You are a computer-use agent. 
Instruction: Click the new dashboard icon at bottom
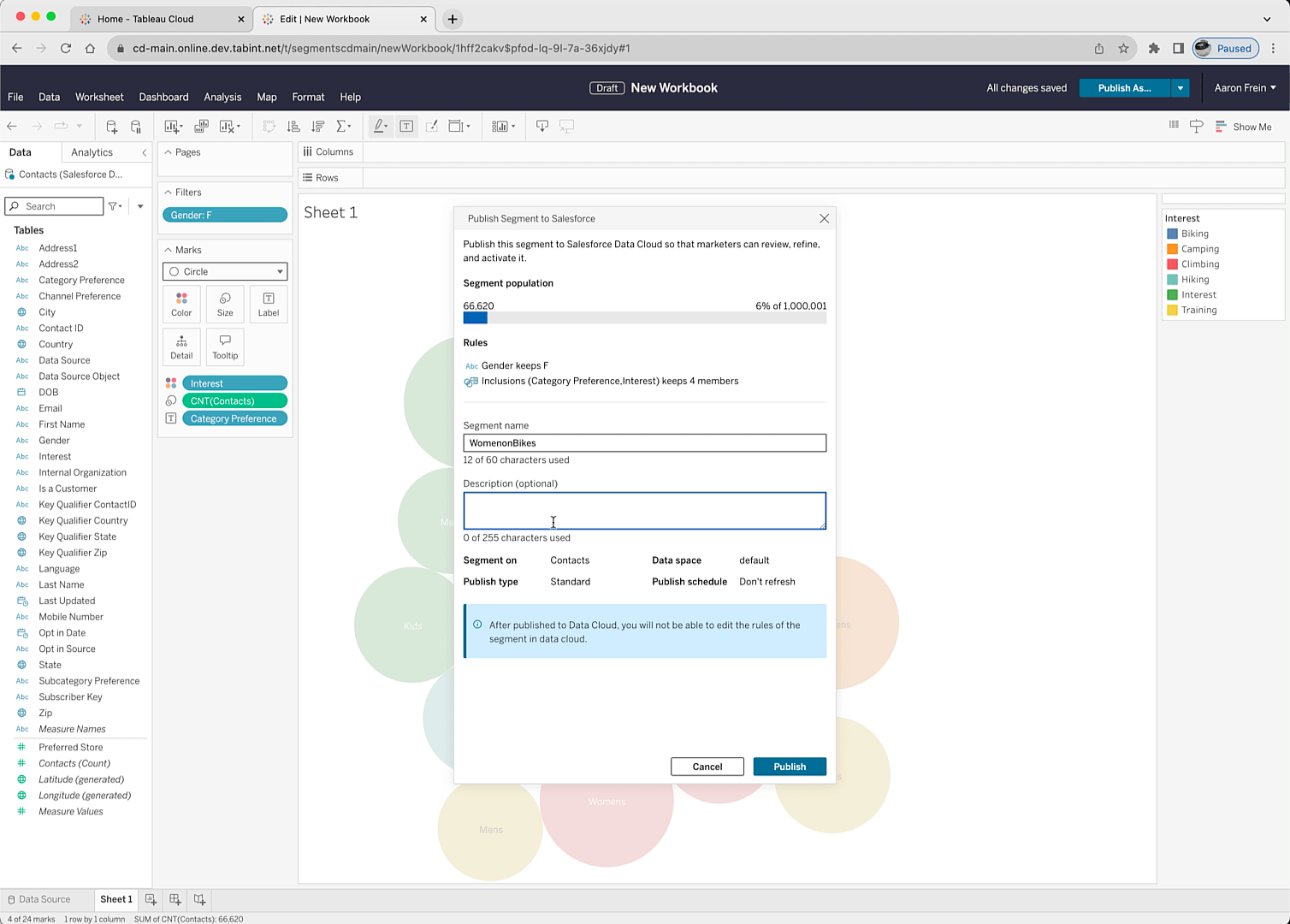[x=175, y=899]
